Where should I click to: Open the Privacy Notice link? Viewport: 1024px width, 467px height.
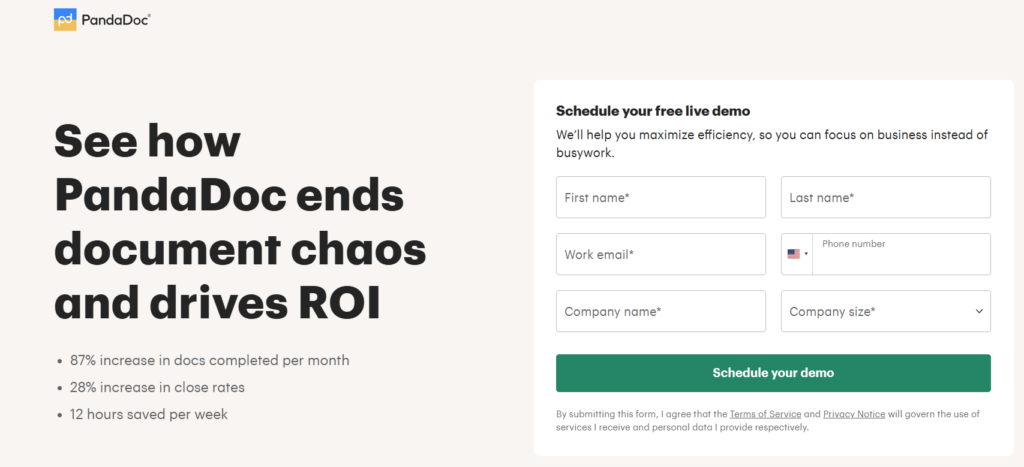click(x=853, y=414)
